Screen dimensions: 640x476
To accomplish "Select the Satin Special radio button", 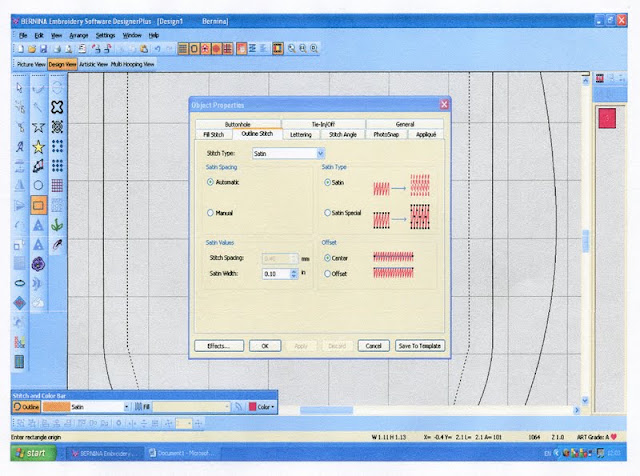I will 327,213.
